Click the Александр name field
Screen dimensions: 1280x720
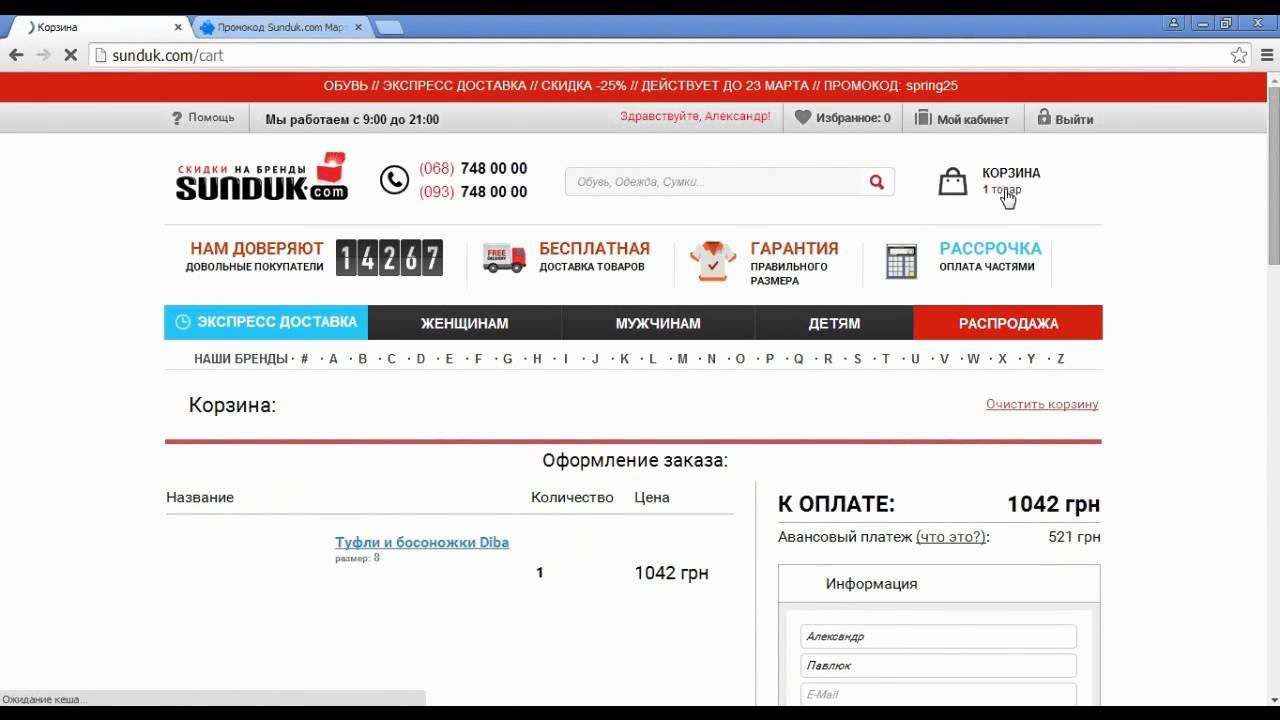(x=938, y=636)
